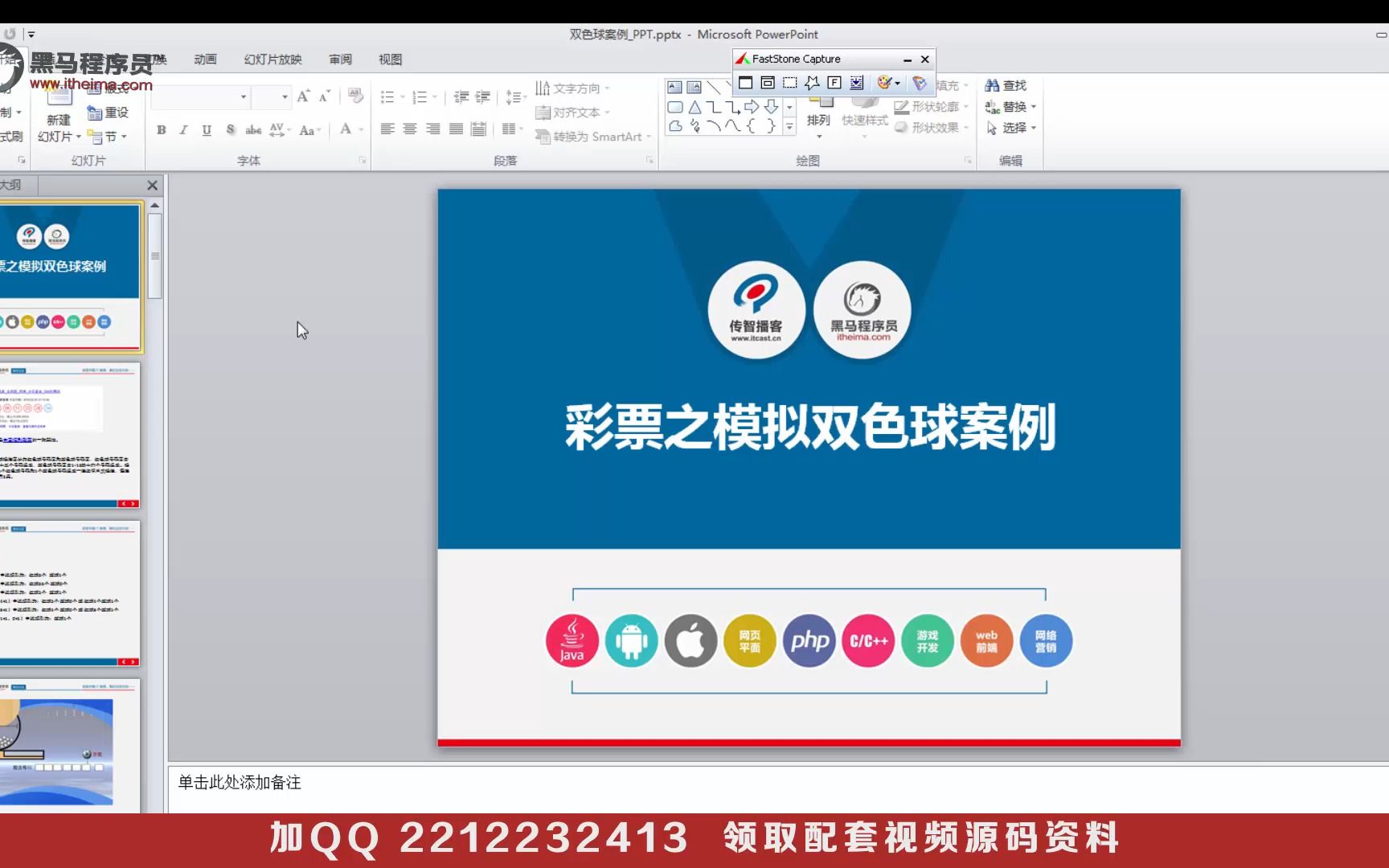This screenshot has width=1389, height=868.
Task: Align text right
Action: point(433,129)
